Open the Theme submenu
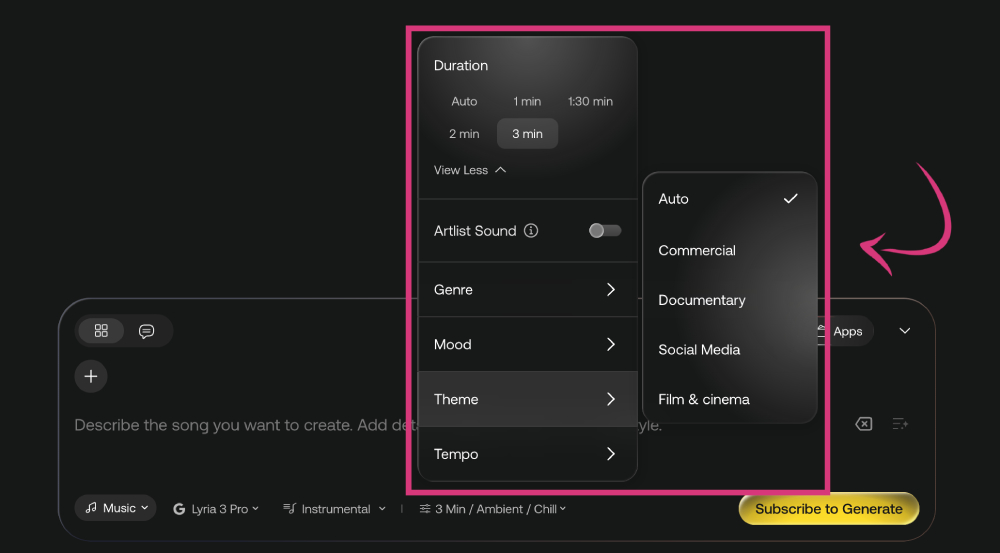The height and width of the screenshot is (553, 1000). [527, 399]
